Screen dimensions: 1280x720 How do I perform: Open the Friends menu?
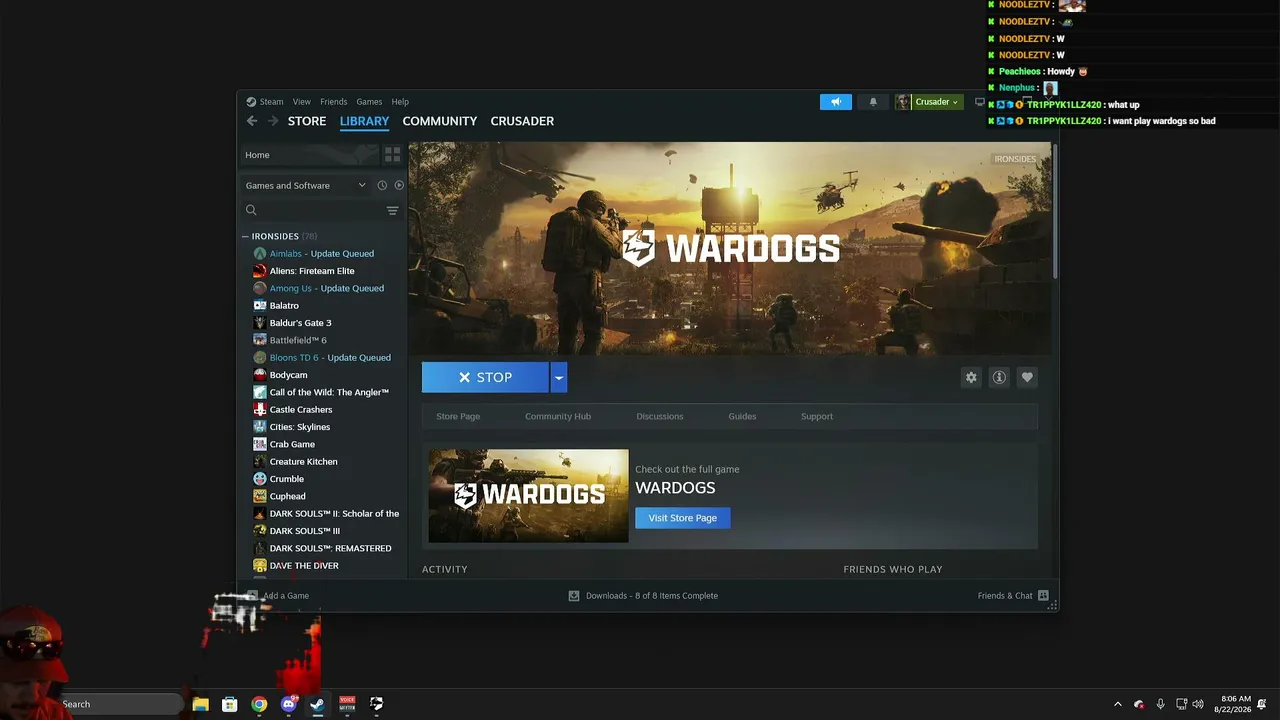pyautogui.click(x=334, y=102)
